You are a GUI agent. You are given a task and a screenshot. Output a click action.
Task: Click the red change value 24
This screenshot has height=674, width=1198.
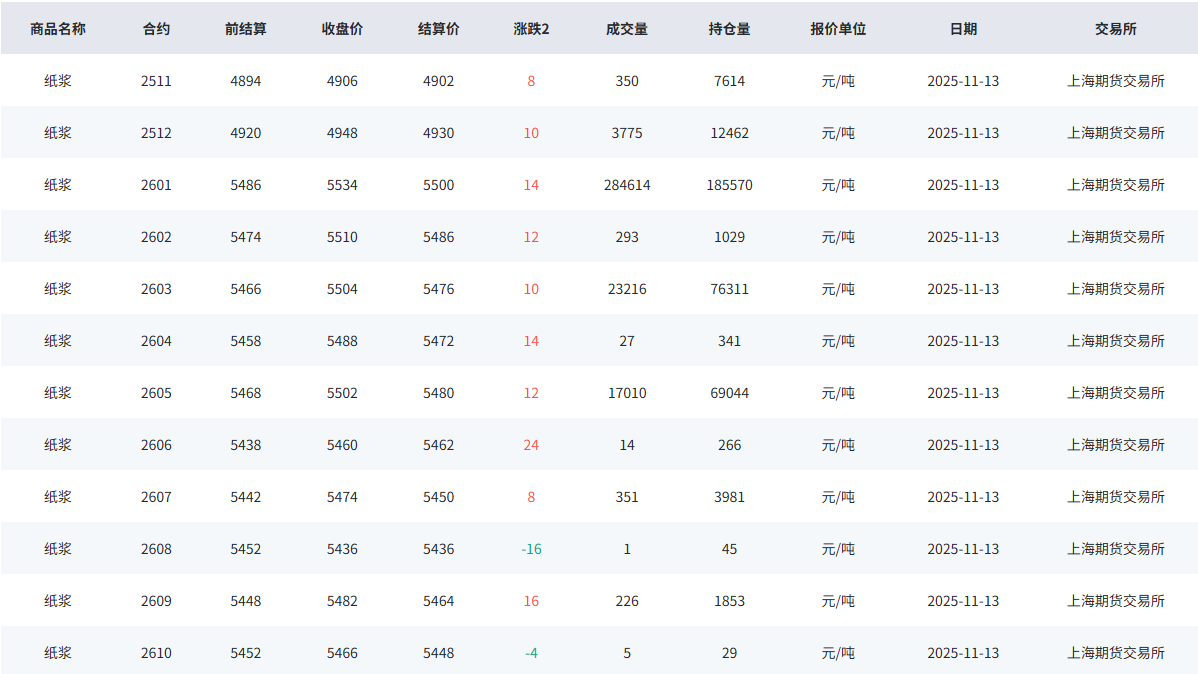[x=531, y=445]
